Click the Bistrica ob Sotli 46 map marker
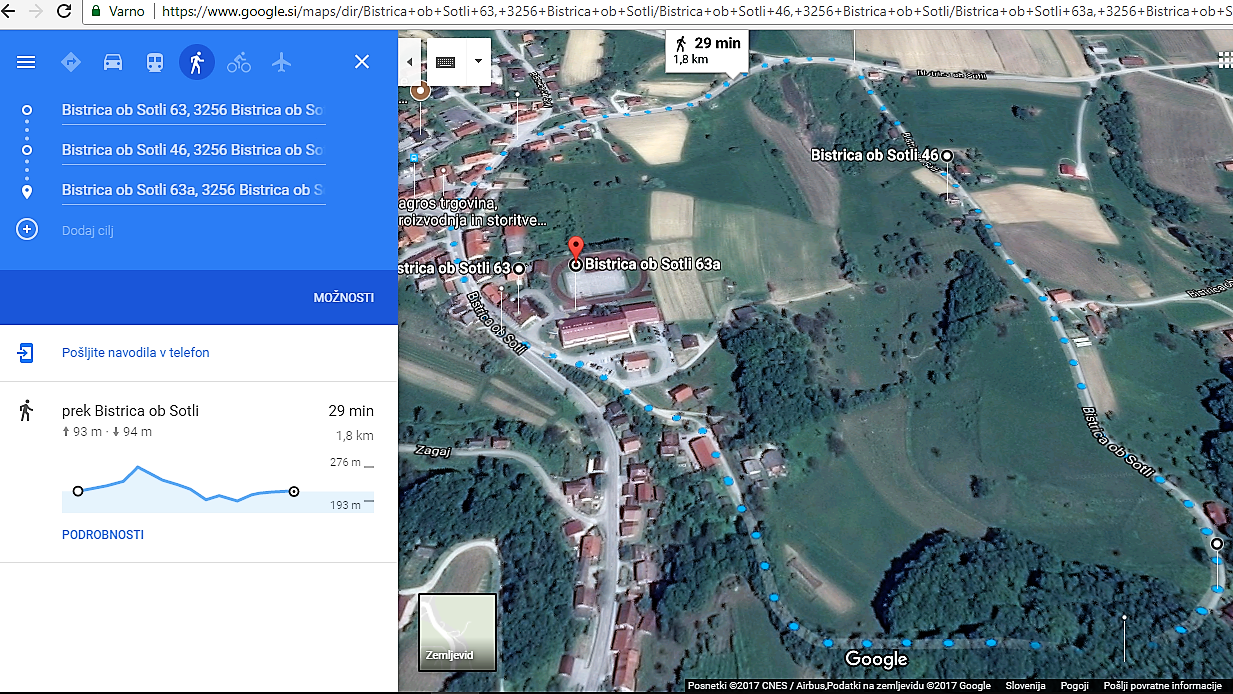 (x=947, y=155)
